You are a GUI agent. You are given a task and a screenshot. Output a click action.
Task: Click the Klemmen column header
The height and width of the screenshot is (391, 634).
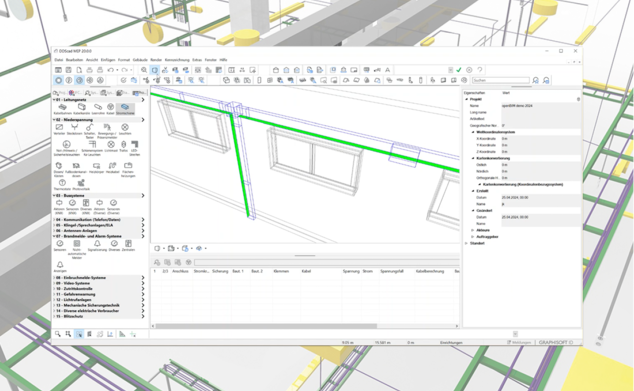[x=281, y=271]
